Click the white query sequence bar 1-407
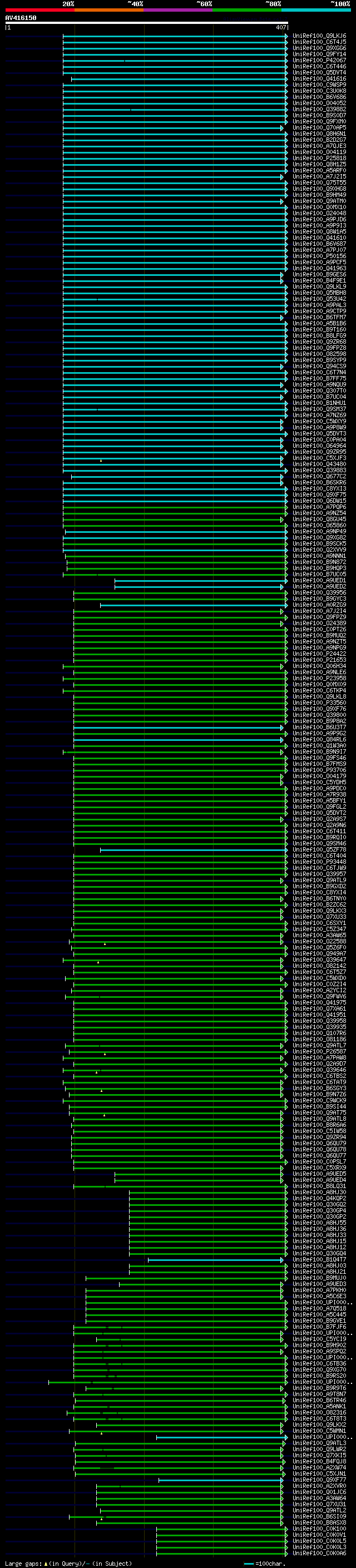356x1568 pixels. tap(147, 23)
